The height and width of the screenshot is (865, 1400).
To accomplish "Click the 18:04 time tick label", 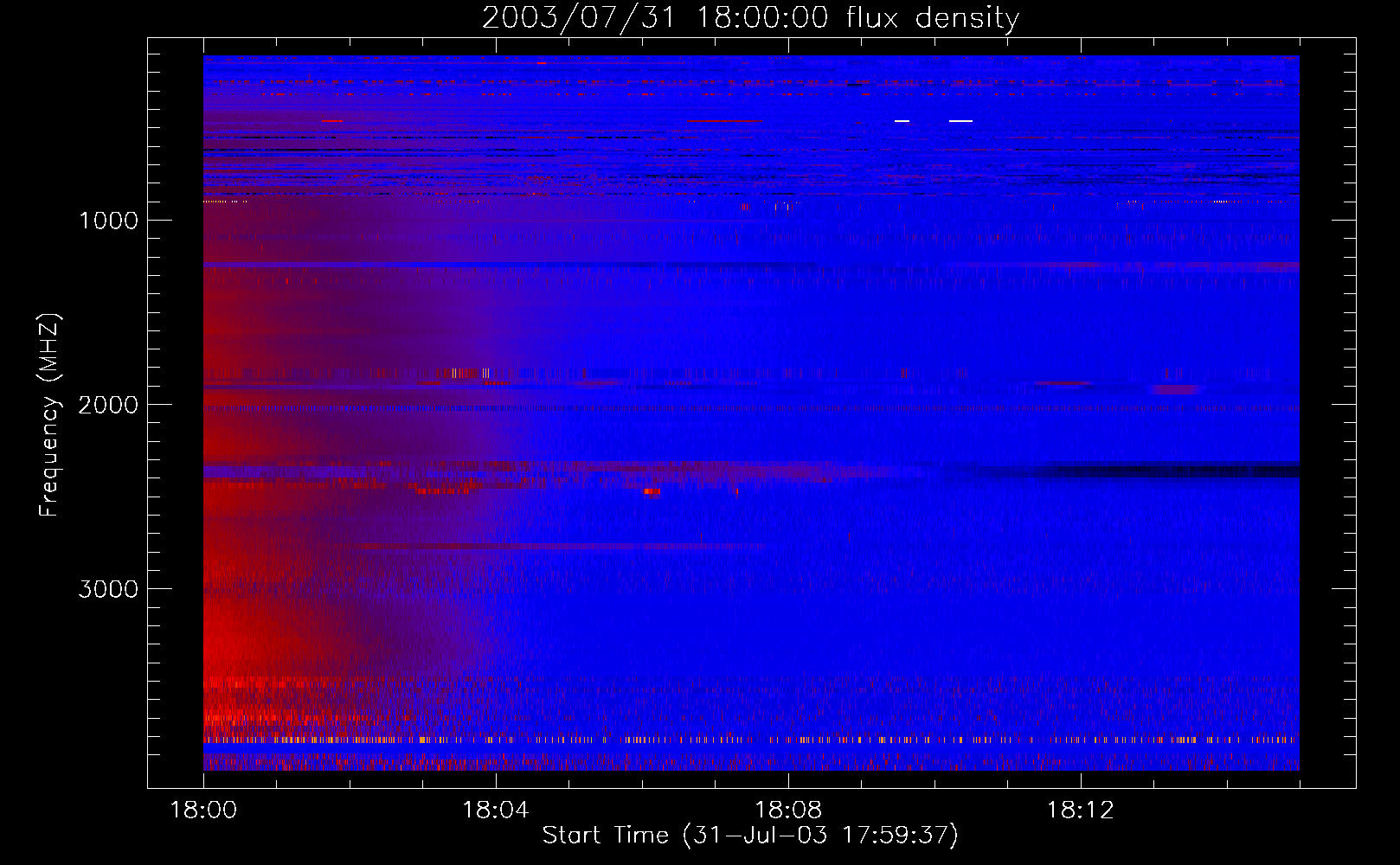I will [x=496, y=811].
